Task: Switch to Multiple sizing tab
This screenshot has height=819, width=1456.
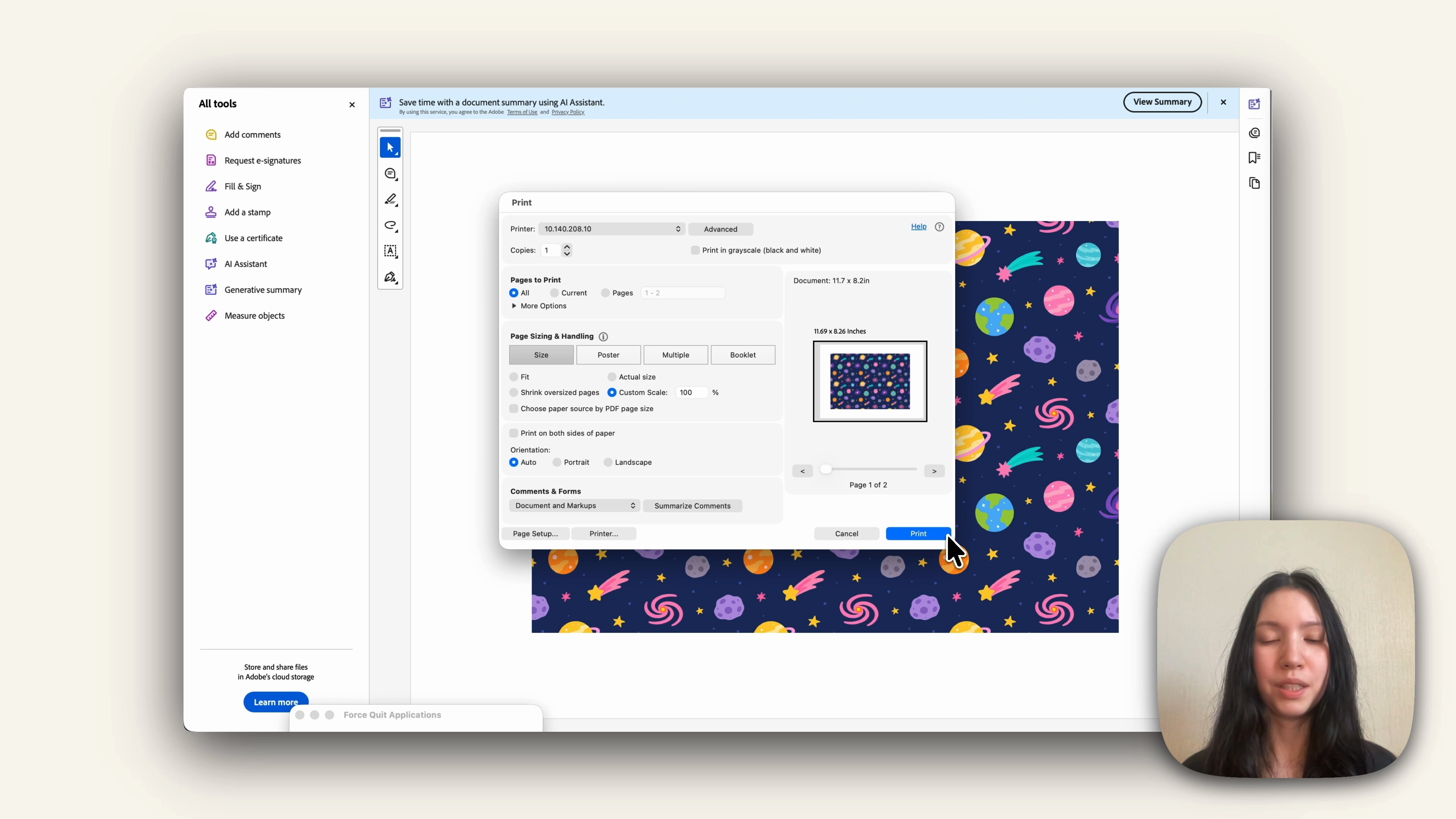Action: [676, 355]
